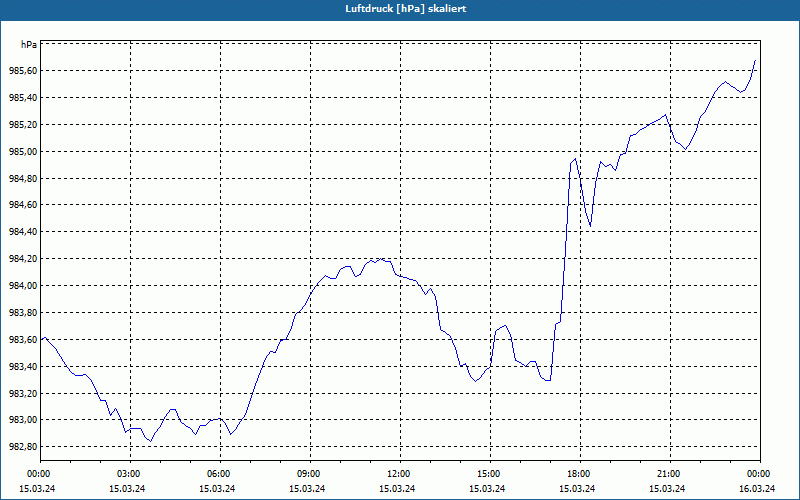
Task: Click the 00:00 label above 16.03.24
Action: click(x=760, y=474)
